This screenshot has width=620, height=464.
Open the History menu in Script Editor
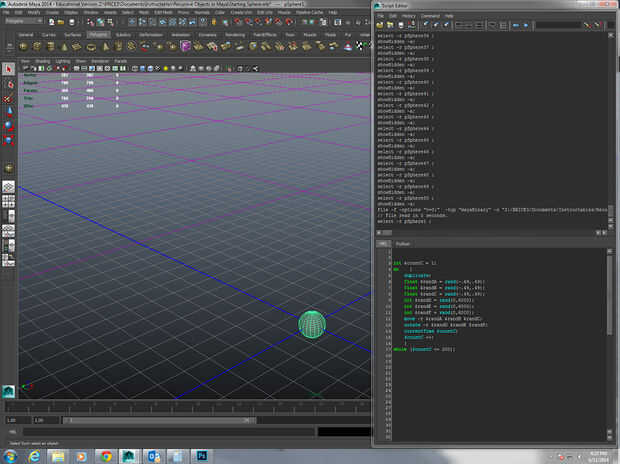tap(406, 16)
